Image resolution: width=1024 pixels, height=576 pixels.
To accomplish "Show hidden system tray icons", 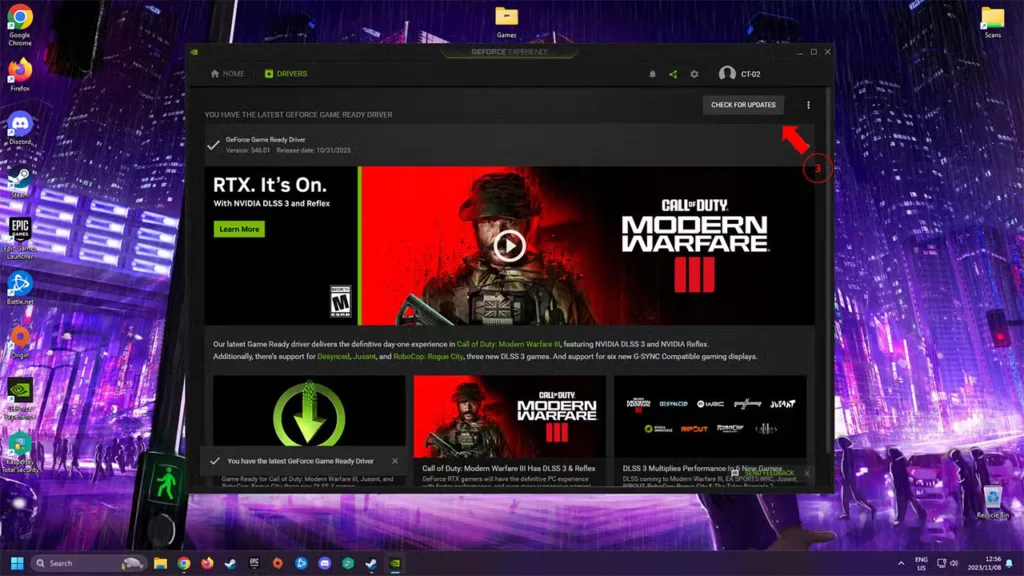I will 901,563.
